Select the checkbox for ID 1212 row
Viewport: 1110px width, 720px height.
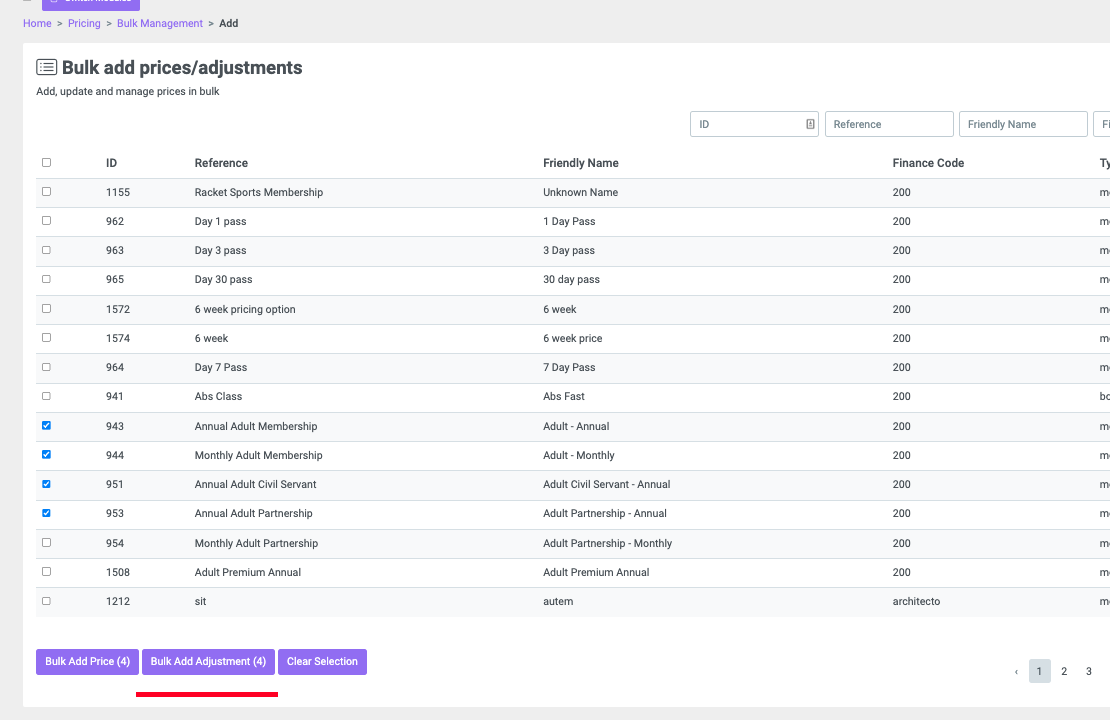tap(47, 601)
